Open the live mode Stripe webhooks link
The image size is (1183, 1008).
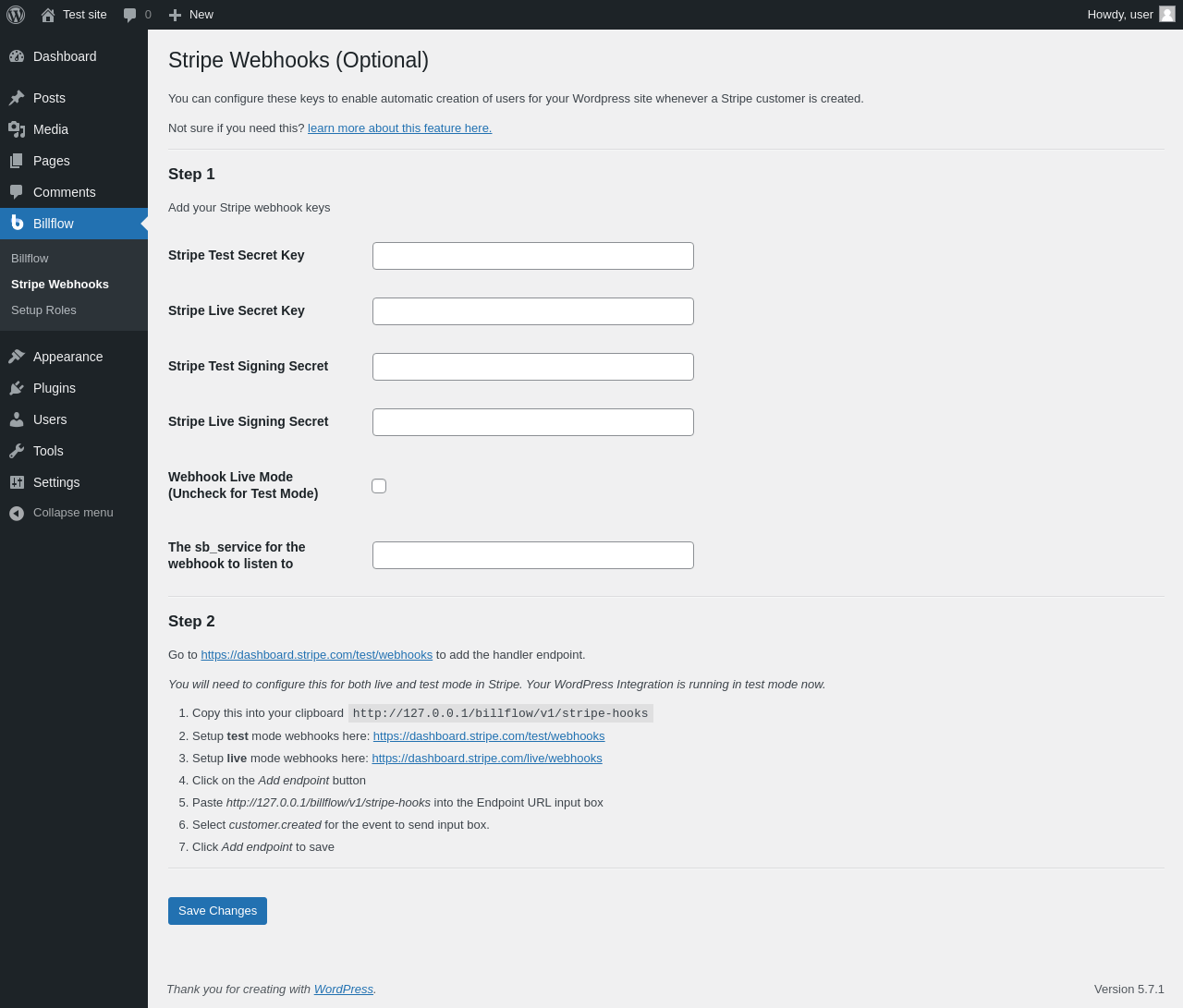486,759
